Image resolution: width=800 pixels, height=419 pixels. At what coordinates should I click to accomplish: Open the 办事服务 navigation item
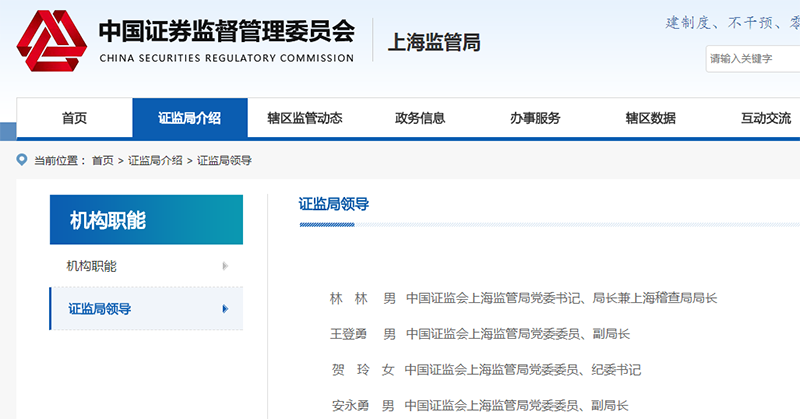pyautogui.click(x=535, y=118)
